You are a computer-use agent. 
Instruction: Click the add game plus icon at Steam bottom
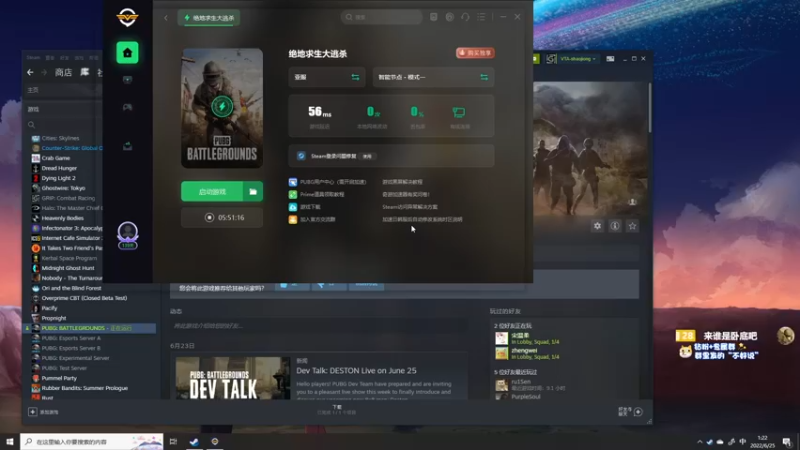click(33, 412)
